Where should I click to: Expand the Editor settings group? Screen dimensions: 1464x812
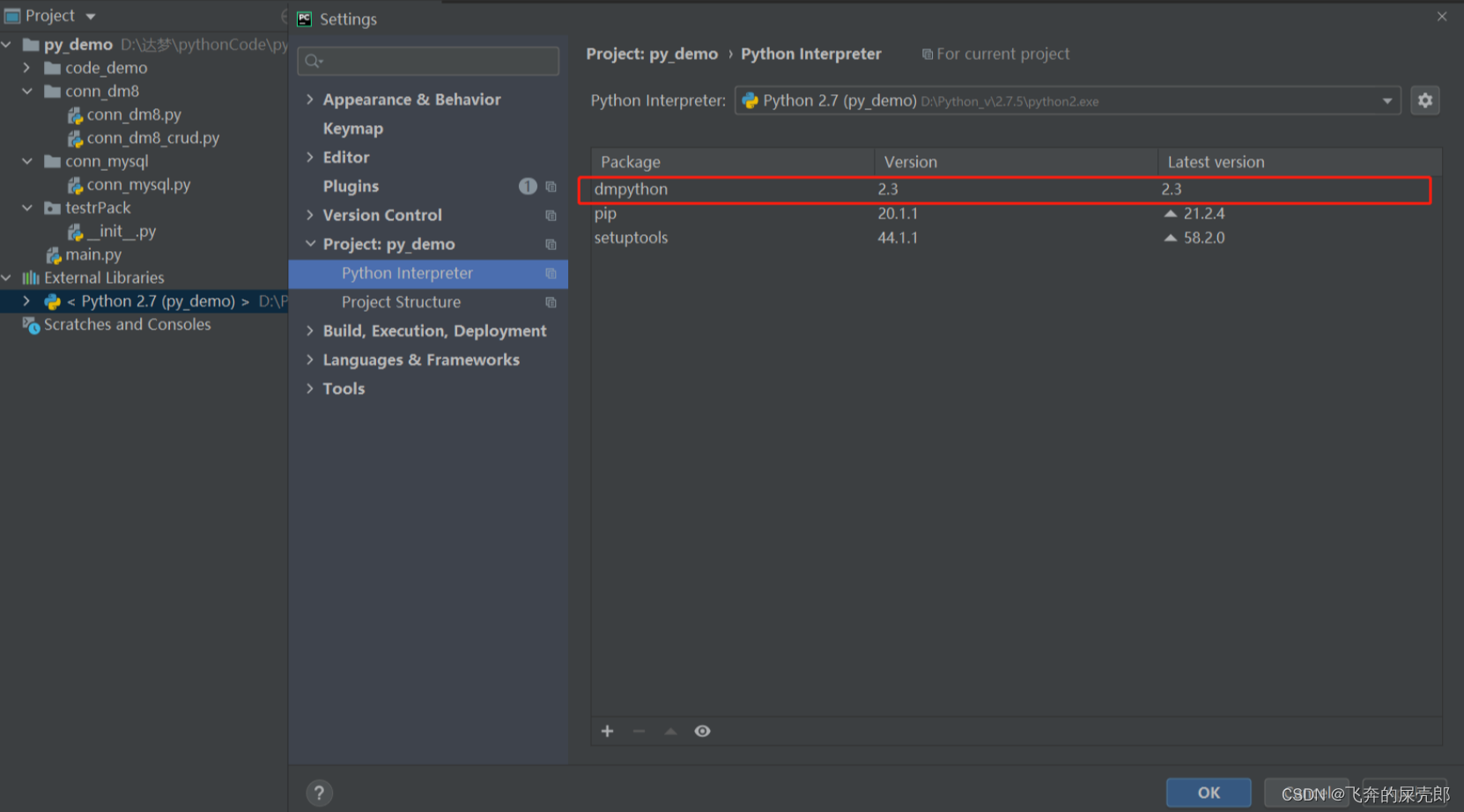point(310,157)
